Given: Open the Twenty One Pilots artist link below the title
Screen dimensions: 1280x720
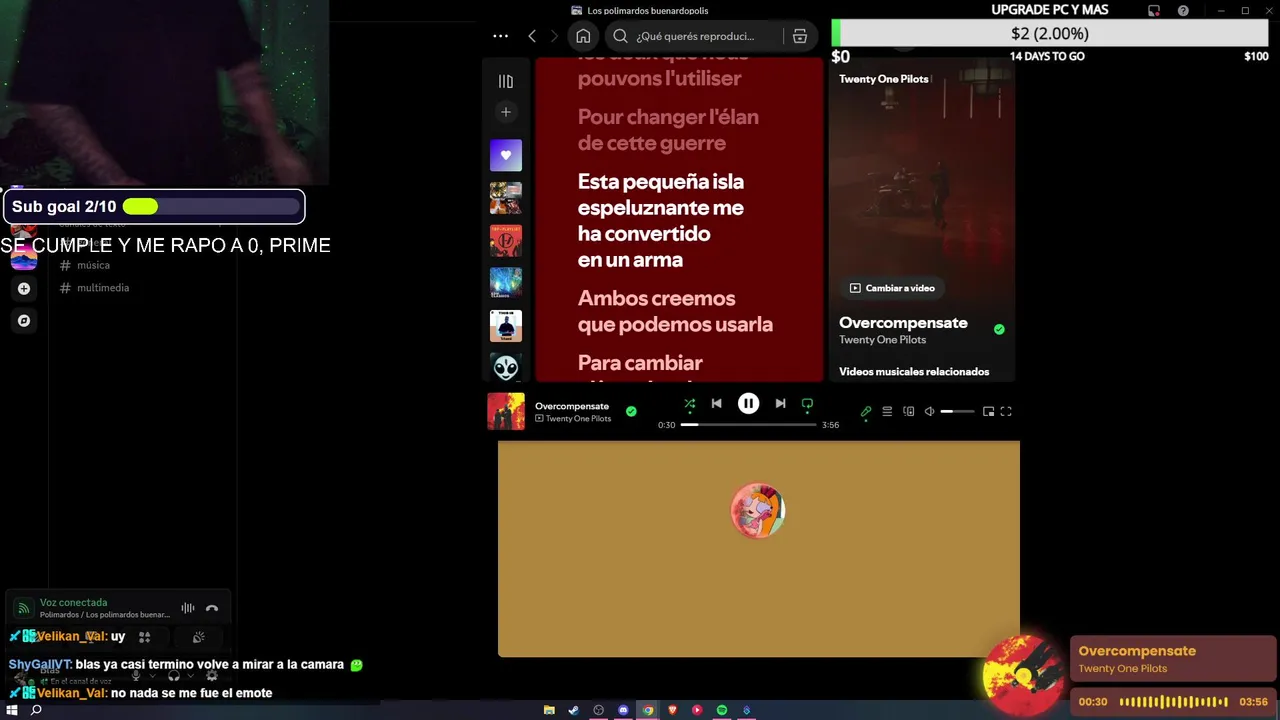Looking at the screenshot, I should (x=882, y=340).
